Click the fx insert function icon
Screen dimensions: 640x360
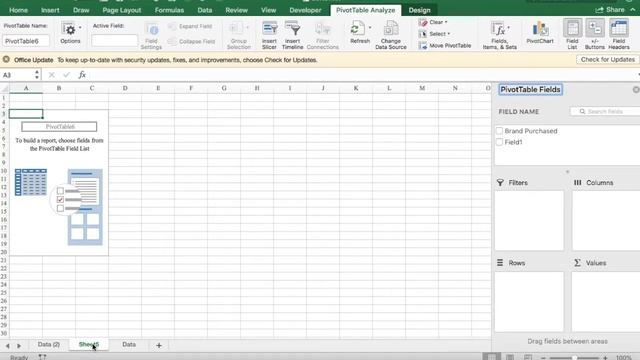tap(82, 75)
